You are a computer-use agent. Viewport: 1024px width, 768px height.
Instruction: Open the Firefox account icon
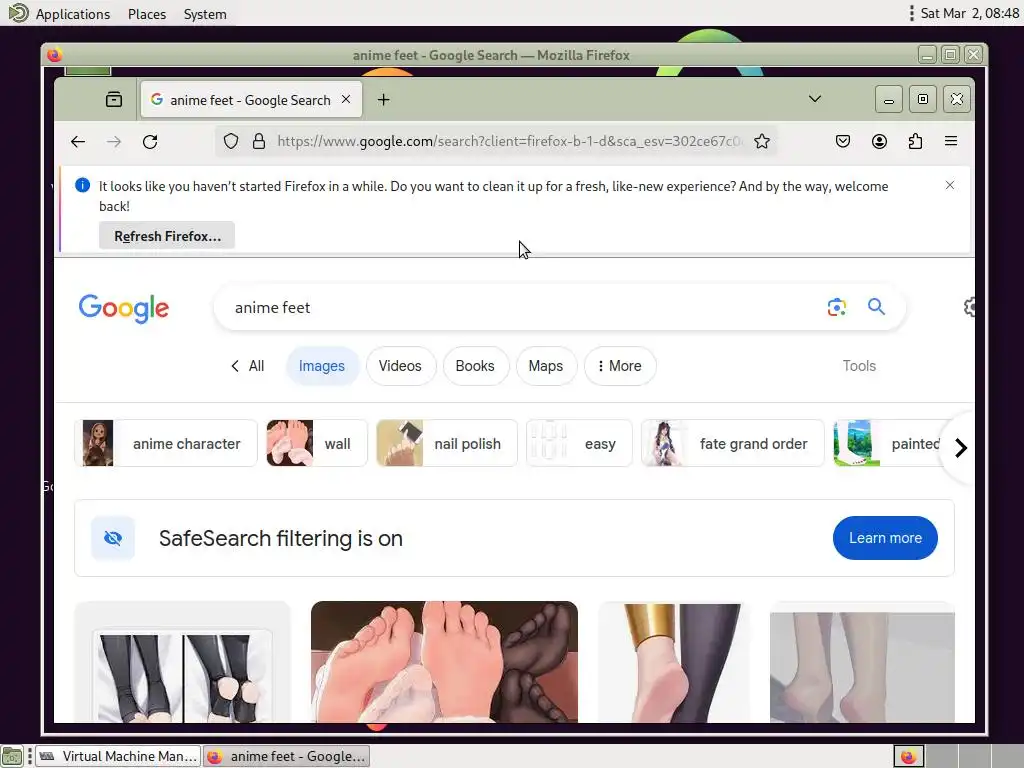[879, 141]
